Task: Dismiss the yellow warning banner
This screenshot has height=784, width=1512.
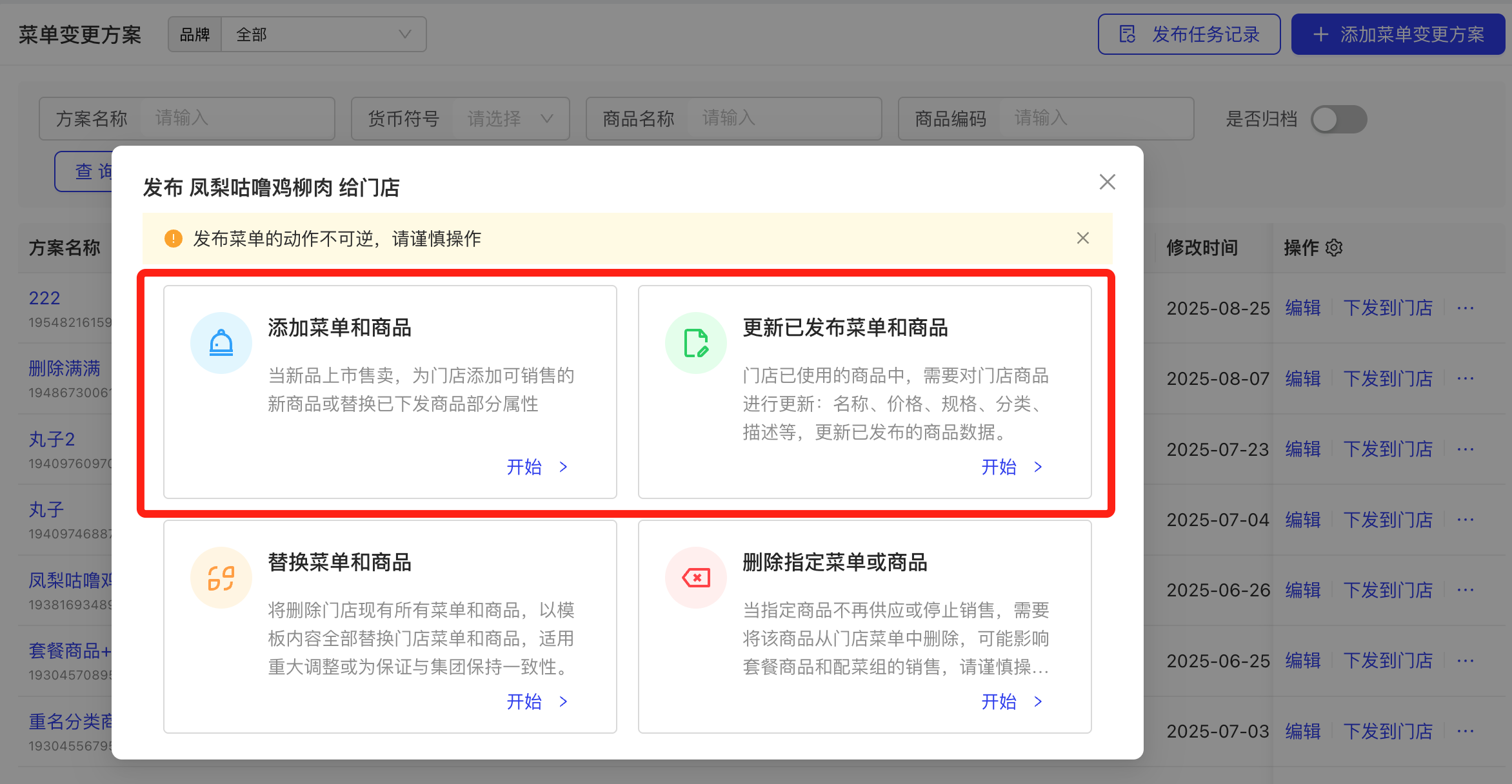Action: coord(1082,239)
